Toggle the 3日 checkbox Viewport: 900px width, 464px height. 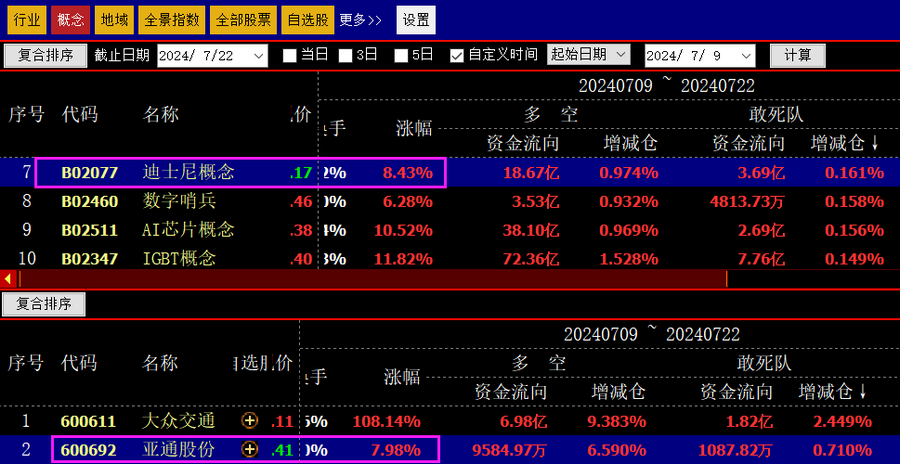[x=345, y=56]
